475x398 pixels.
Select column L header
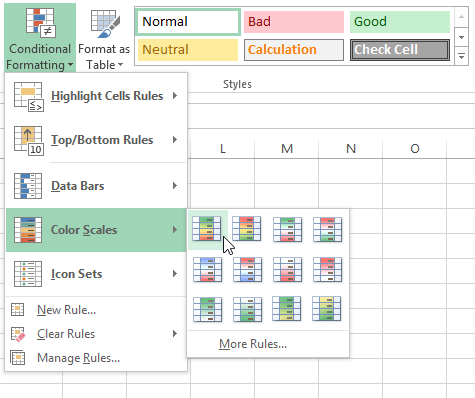tap(223, 149)
